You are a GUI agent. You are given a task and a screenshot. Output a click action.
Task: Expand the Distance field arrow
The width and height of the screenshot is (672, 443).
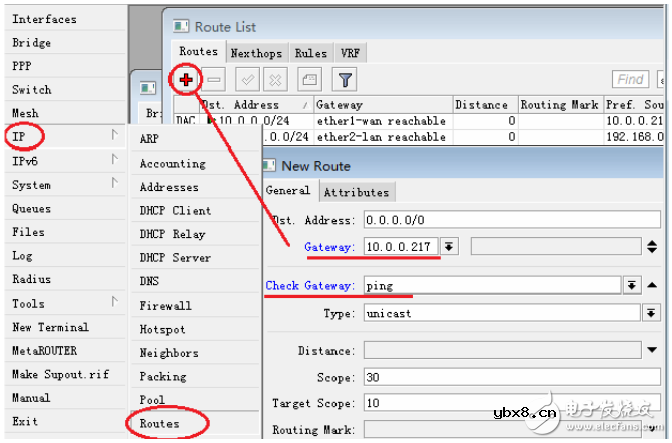(653, 351)
